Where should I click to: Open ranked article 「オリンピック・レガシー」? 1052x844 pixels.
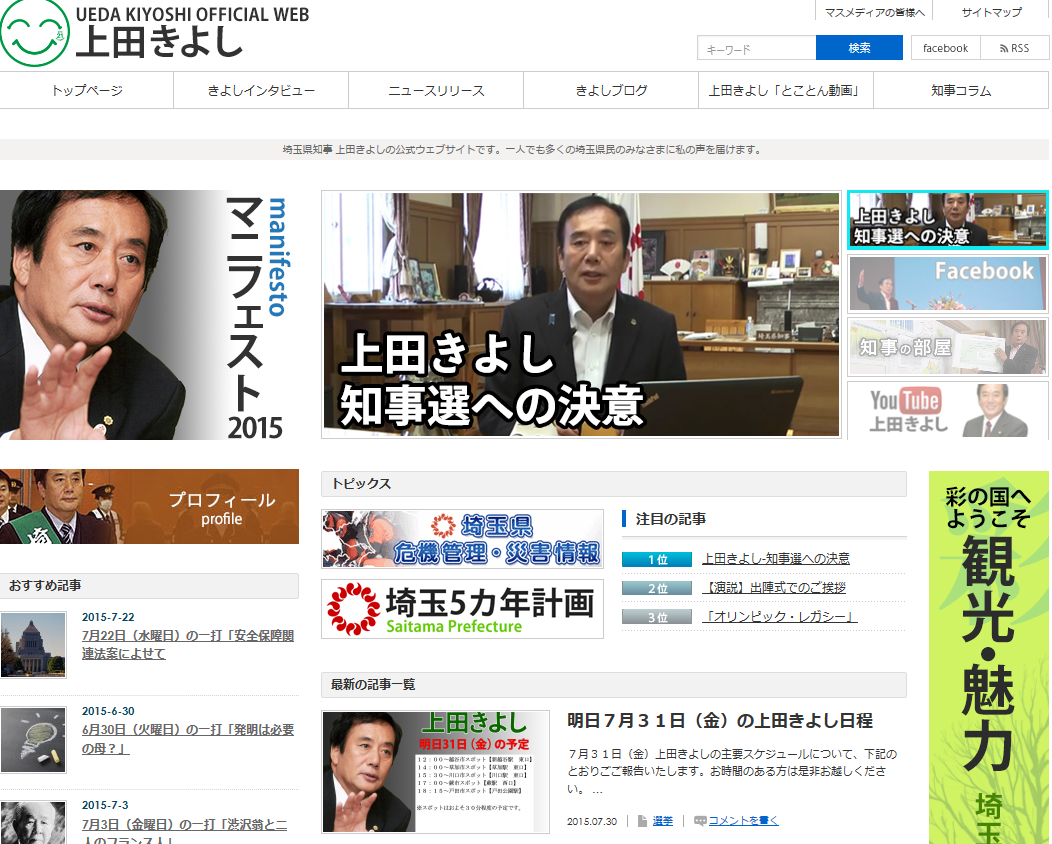pyautogui.click(x=779, y=617)
